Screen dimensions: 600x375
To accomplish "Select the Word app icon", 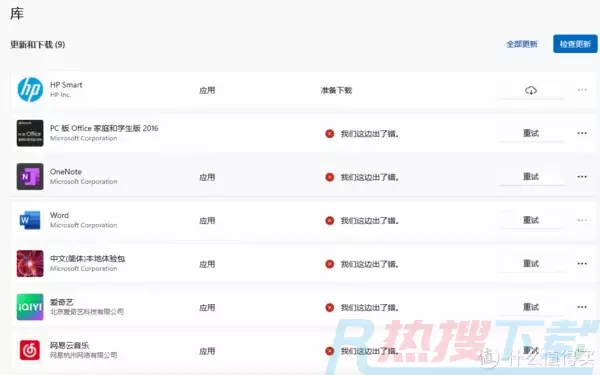I will click(x=30, y=220).
